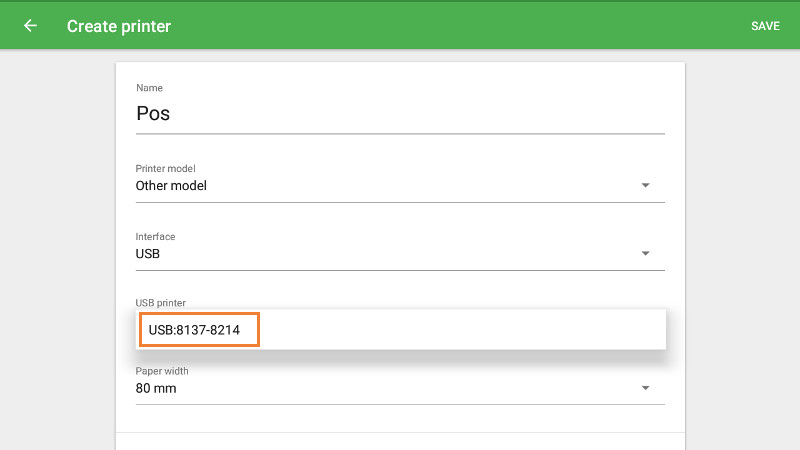Click the Interface label
This screenshot has width=800, height=450.
(x=155, y=237)
